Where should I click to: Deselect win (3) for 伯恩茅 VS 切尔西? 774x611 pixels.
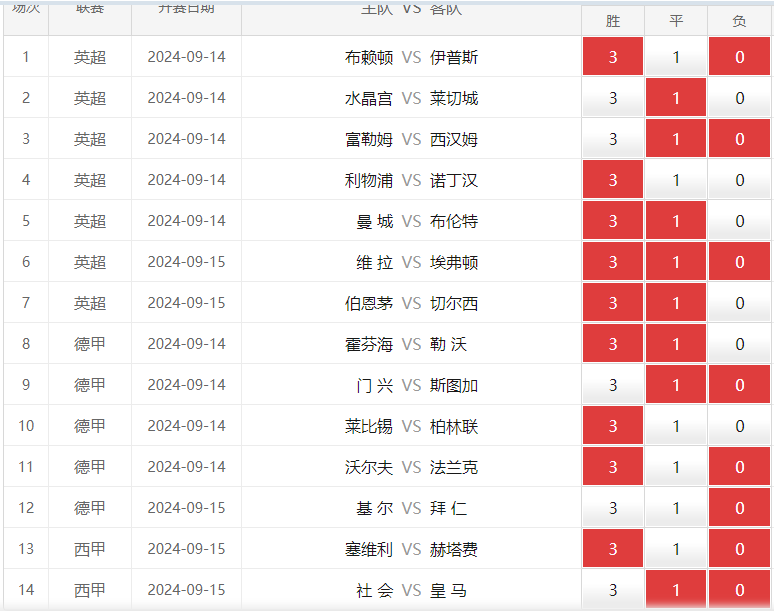(x=613, y=302)
